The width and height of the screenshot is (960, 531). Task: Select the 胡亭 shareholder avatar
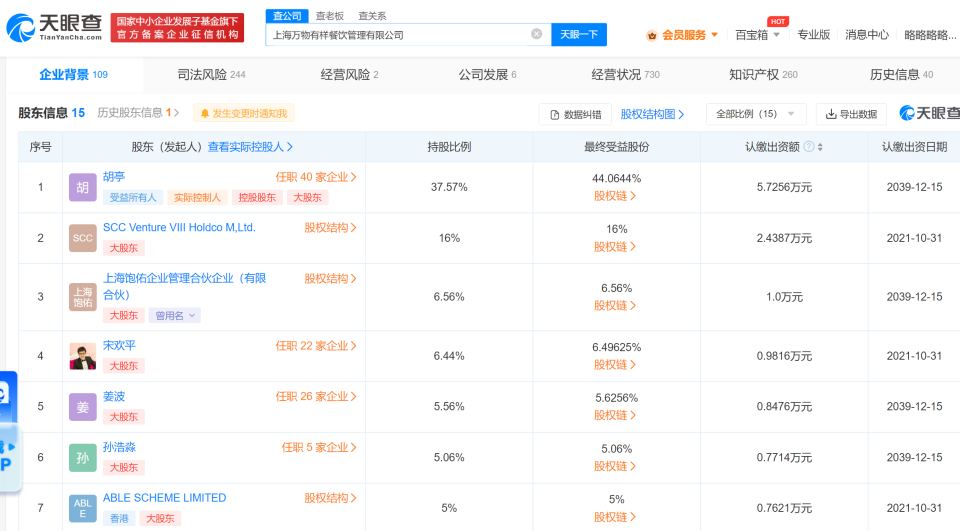(83, 187)
